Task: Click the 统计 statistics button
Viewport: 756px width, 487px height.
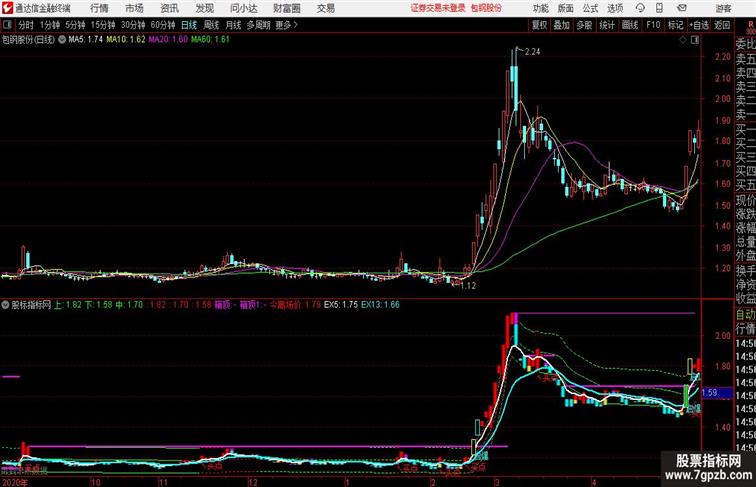Action: coord(607,25)
